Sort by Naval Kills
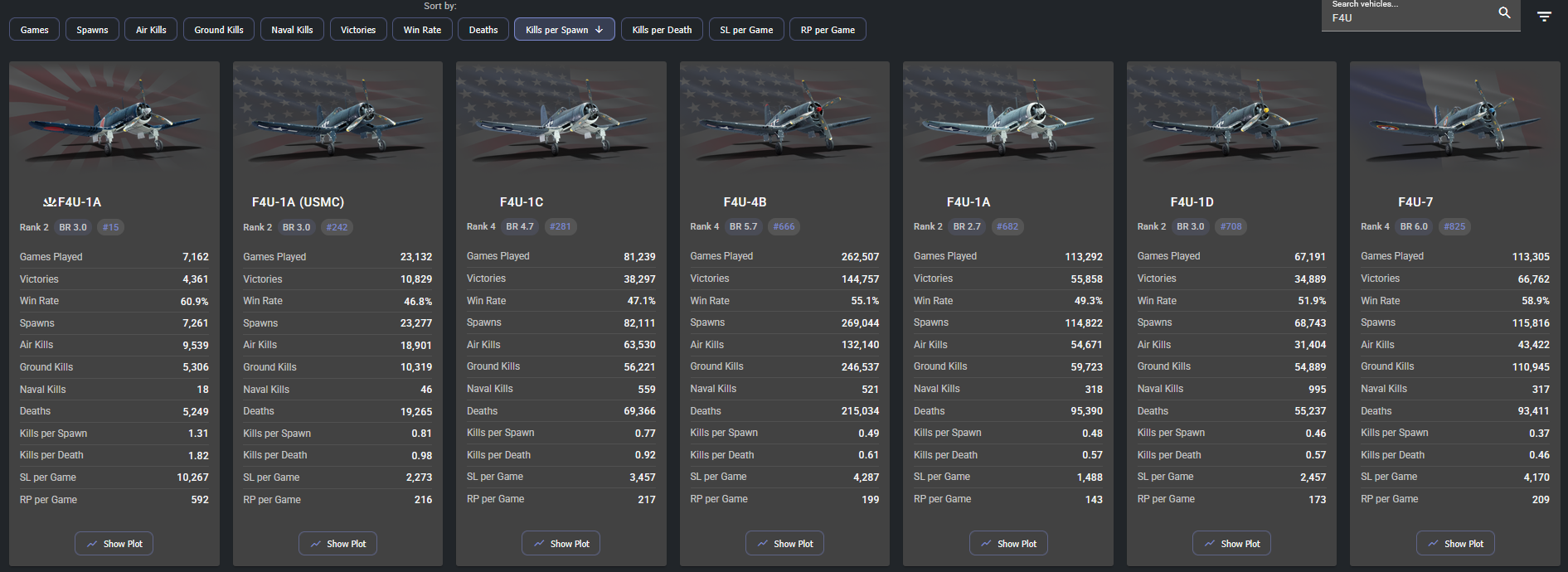This screenshot has height=572, width=1568. (292, 30)
